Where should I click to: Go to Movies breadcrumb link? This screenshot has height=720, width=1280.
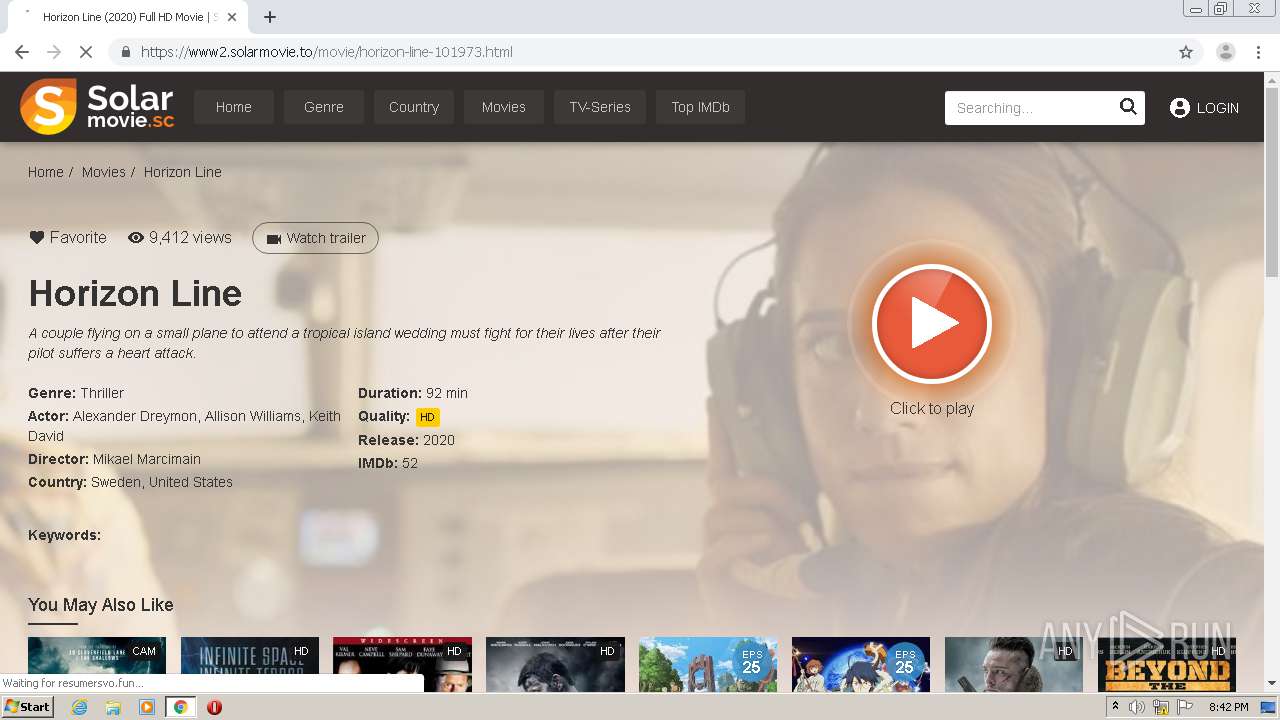pyautogui.click(x=104, y=172)
